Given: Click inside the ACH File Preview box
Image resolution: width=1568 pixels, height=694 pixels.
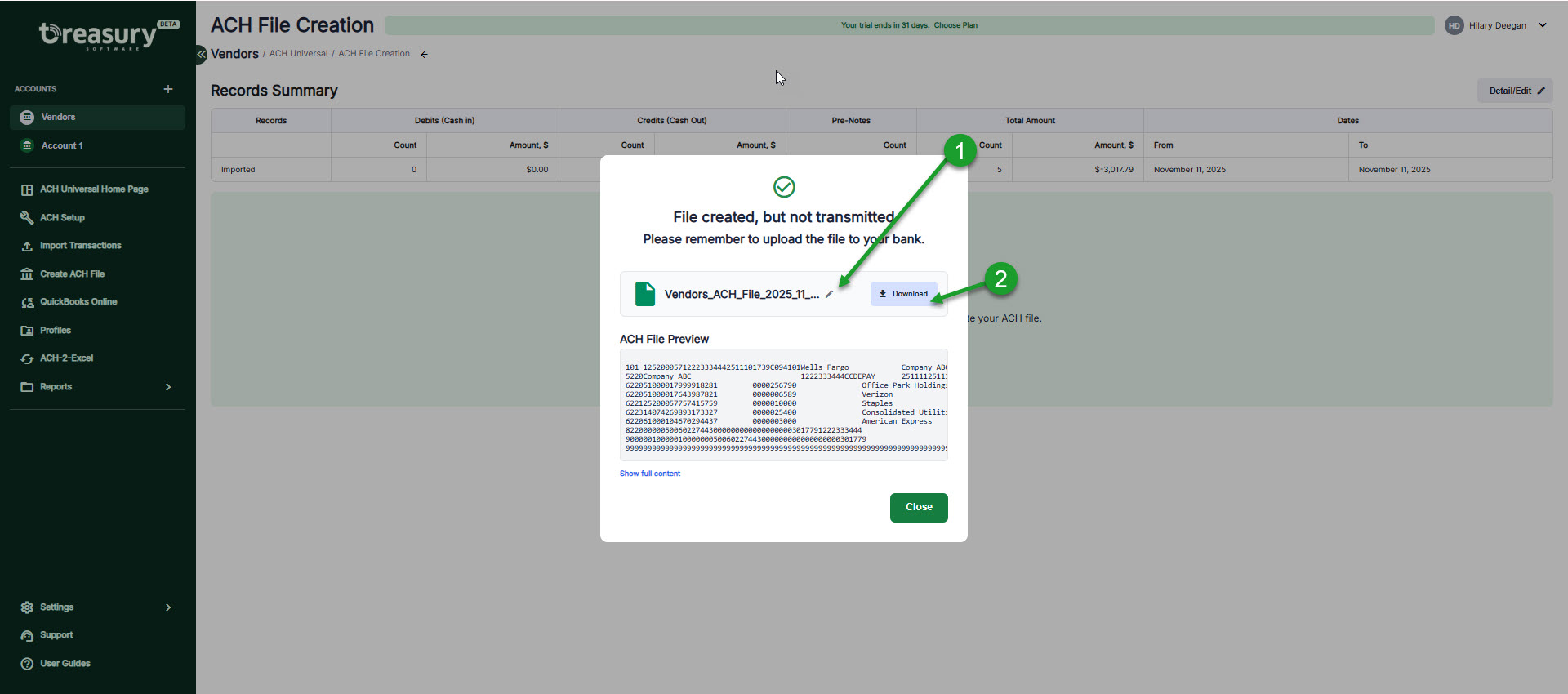Looking at the screenshot, I should pyautogui.click(x=784, y=405).
